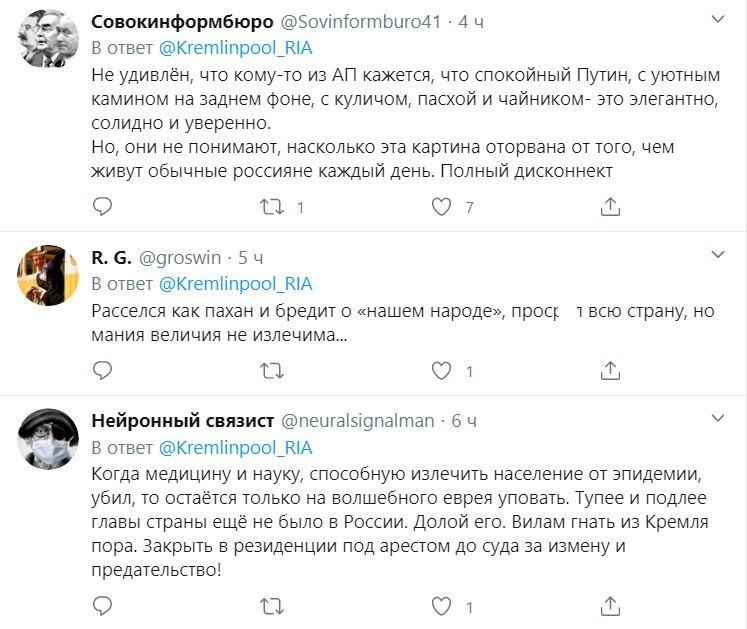
Task: Share the Совокинформбюро tweet
Action: click(610, 207)
